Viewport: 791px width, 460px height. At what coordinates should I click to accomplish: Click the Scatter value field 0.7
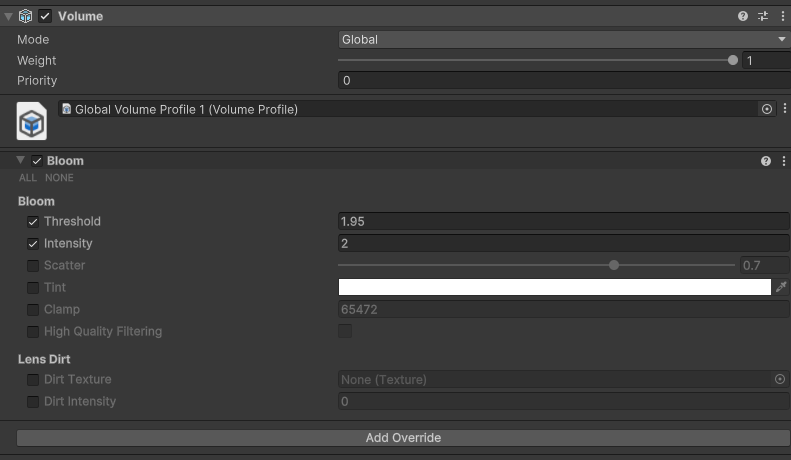pos(765,265)
